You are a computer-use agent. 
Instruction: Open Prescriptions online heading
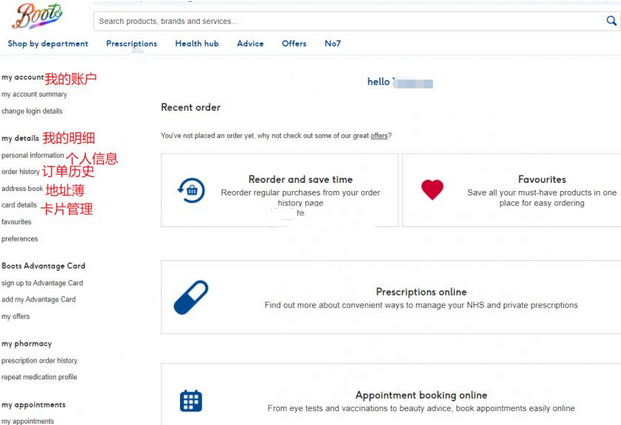(421, 292)
